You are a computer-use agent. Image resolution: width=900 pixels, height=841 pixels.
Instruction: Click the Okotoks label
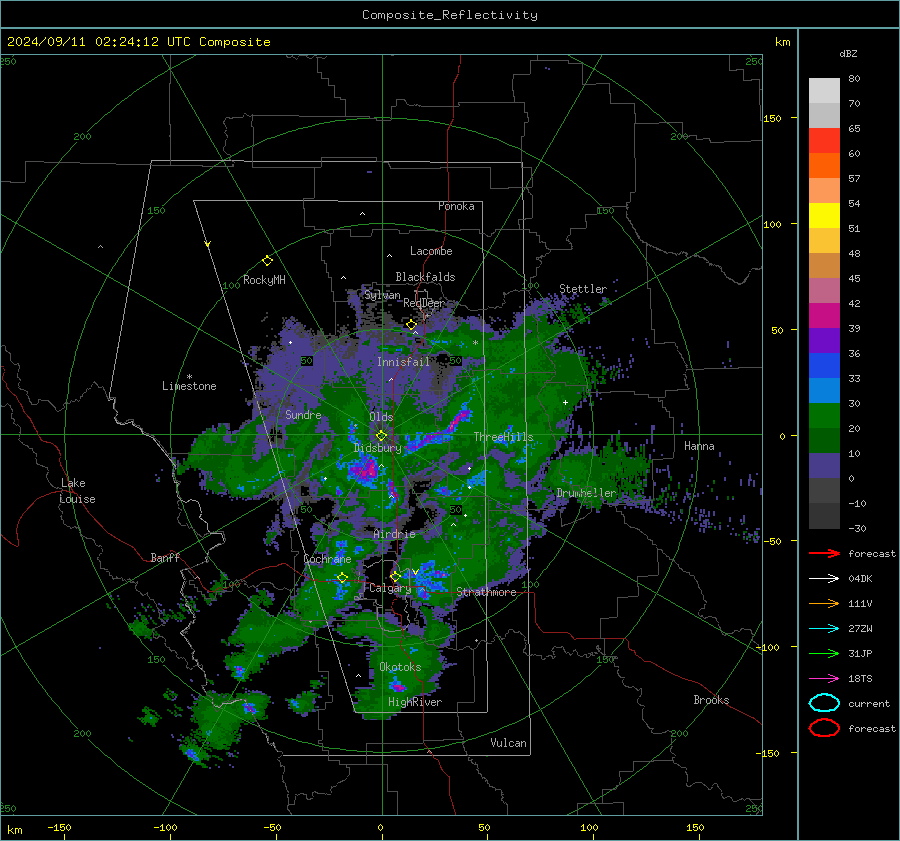(x=400, y=667)
